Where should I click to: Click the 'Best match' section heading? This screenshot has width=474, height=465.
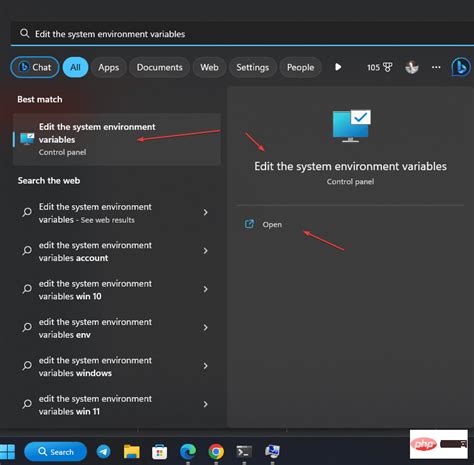tap(40, 99)
